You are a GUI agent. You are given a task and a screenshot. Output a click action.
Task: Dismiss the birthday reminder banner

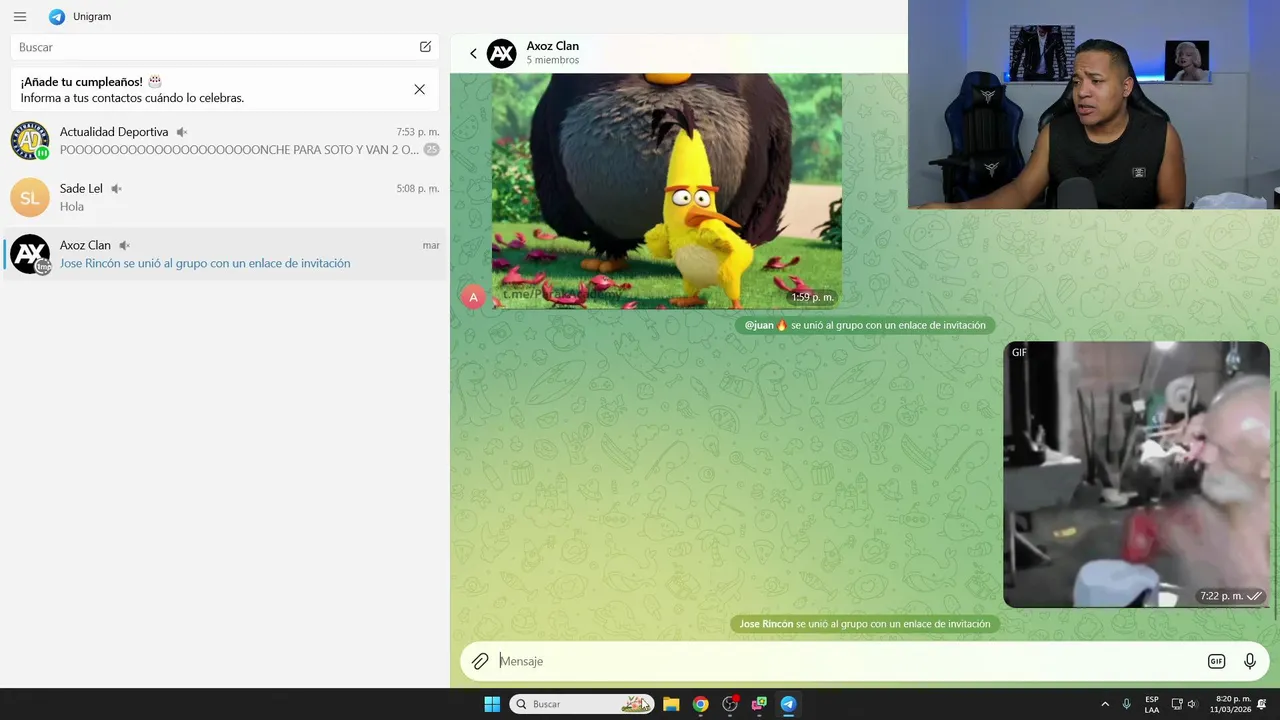pos(419,89)
